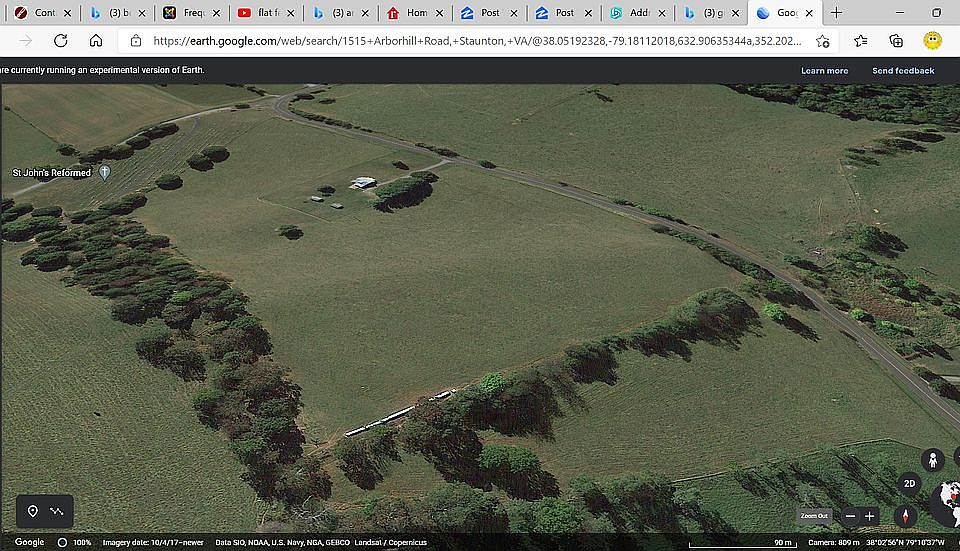
Task: Open a new browser tab
Action: point(837,13)
